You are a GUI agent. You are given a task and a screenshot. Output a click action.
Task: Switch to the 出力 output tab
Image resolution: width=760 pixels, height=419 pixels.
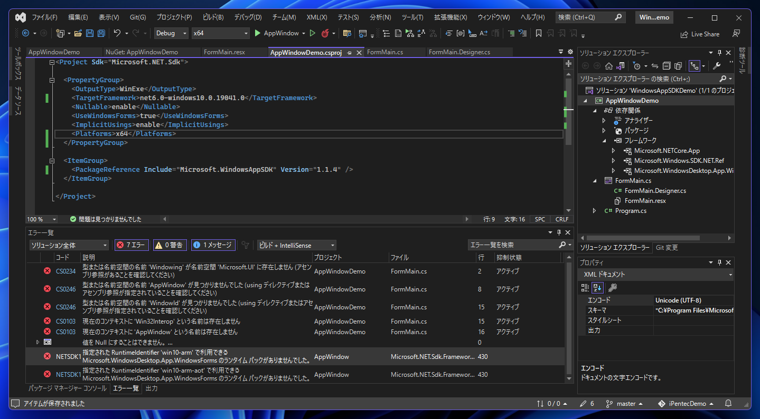tap(151, 388)
